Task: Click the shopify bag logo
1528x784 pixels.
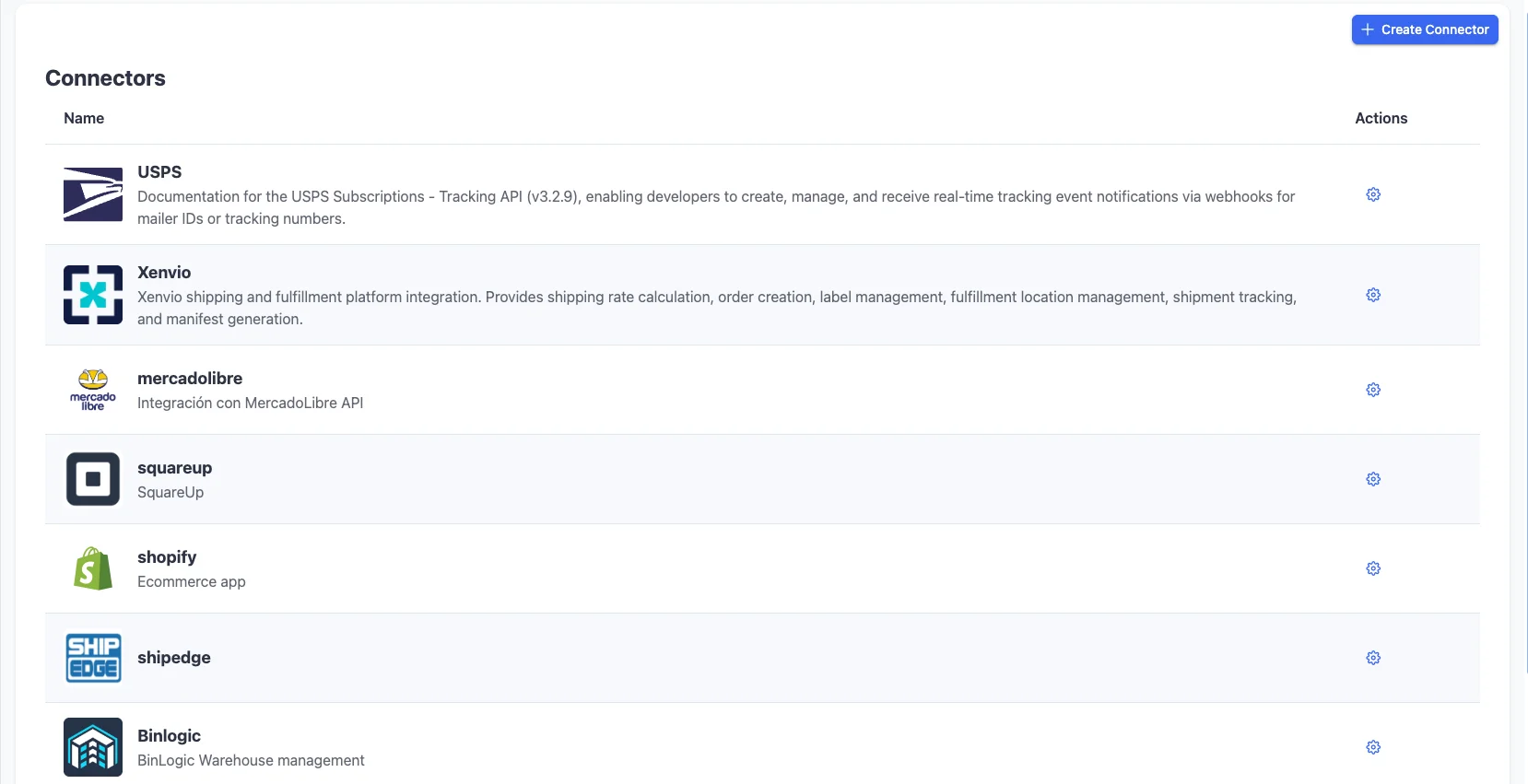Action: pyautogui.click(x=93, y=568)
